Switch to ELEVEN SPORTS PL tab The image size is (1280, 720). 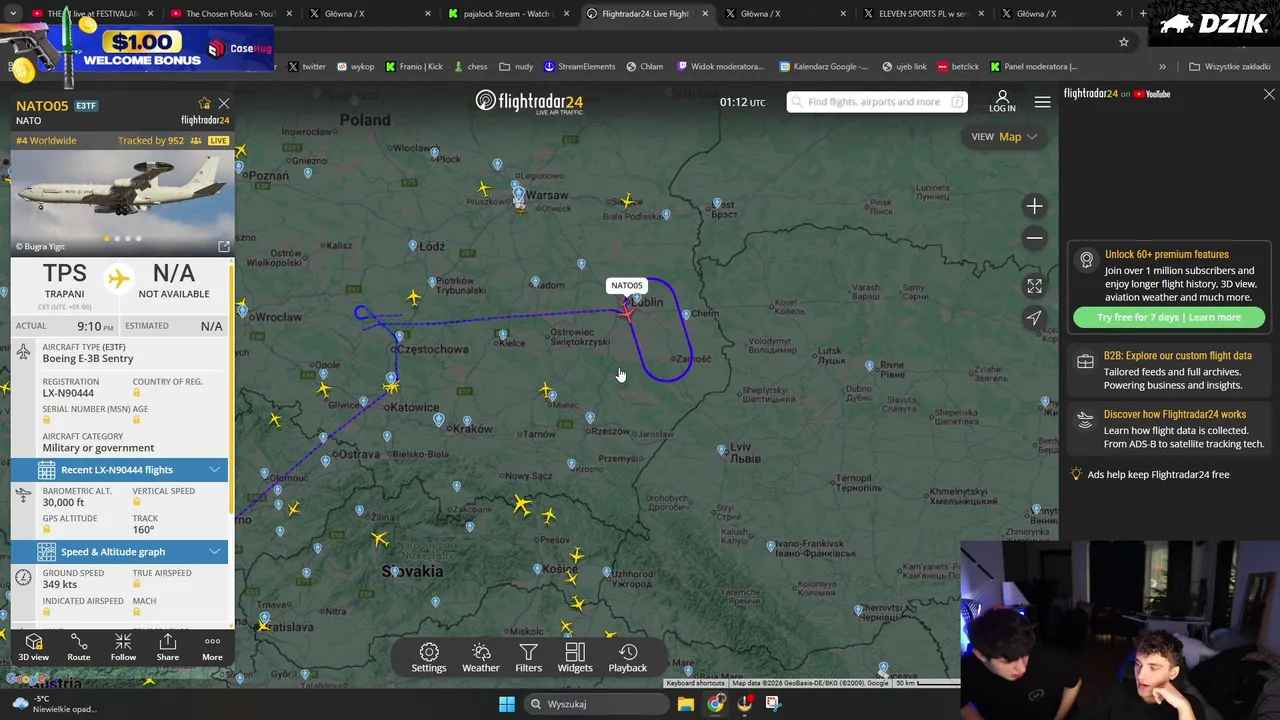(922, 14)
